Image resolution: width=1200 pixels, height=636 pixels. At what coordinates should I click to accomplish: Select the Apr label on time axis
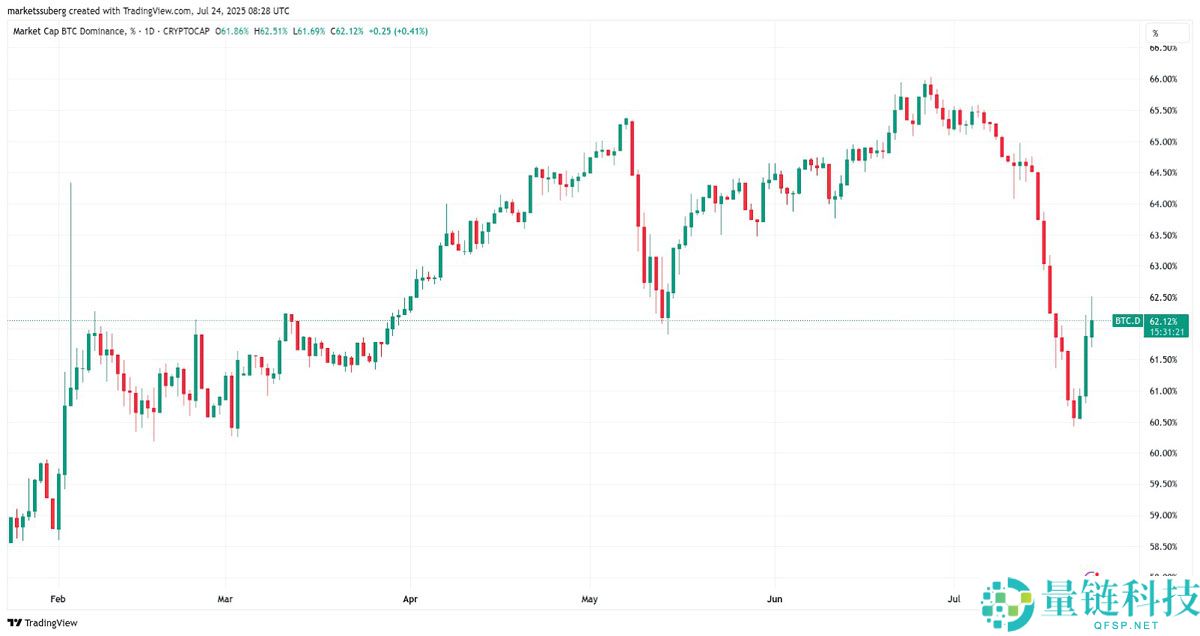point(409,599)
